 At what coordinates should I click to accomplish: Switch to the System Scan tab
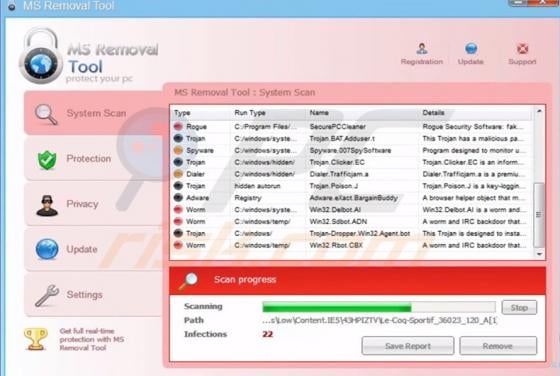point(94,113)
